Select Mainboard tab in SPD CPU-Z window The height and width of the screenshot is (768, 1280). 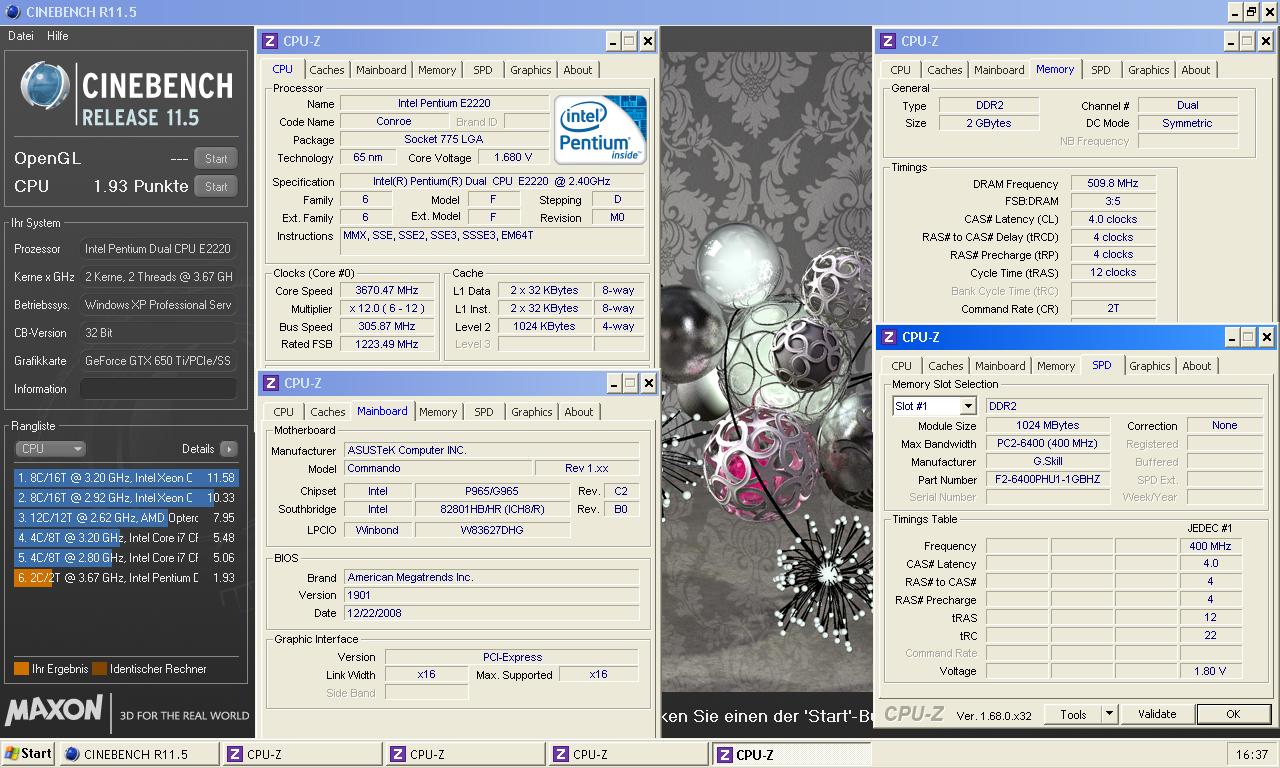click(1000, 366)
